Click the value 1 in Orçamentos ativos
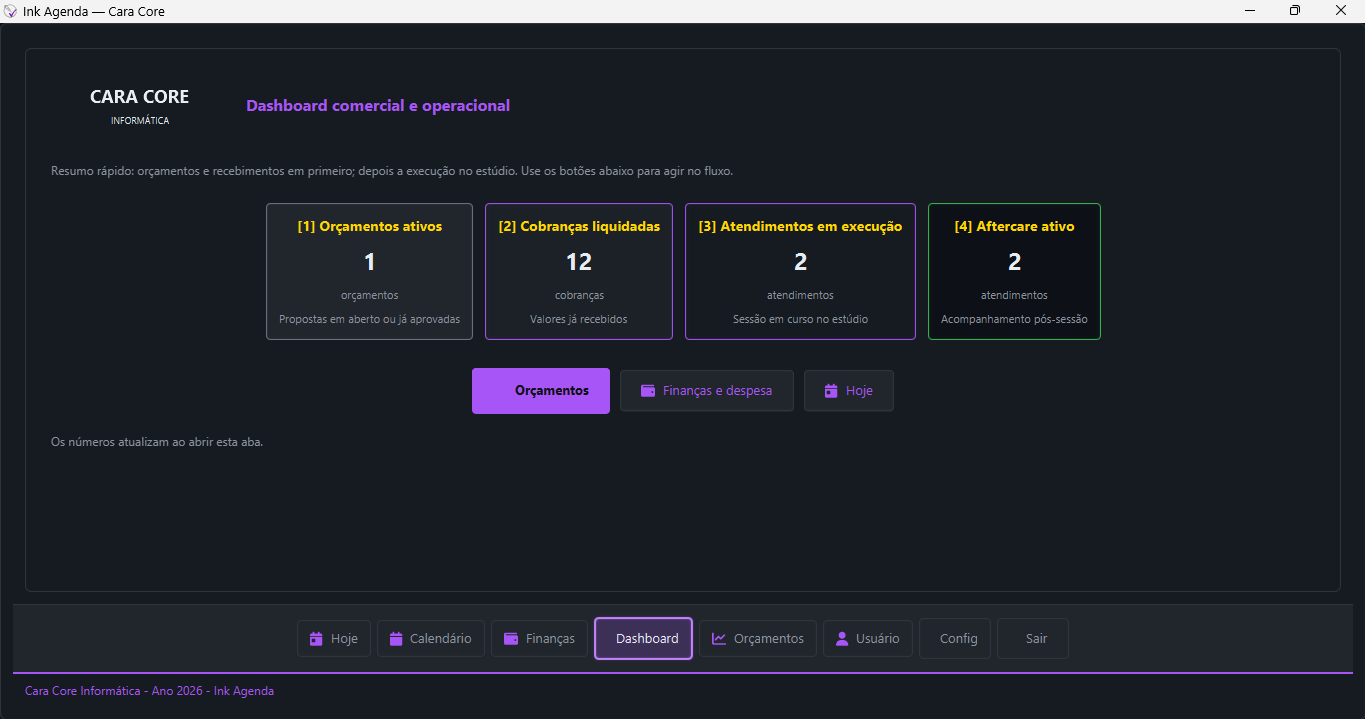1365x719 pixels. tap(370, 262)
